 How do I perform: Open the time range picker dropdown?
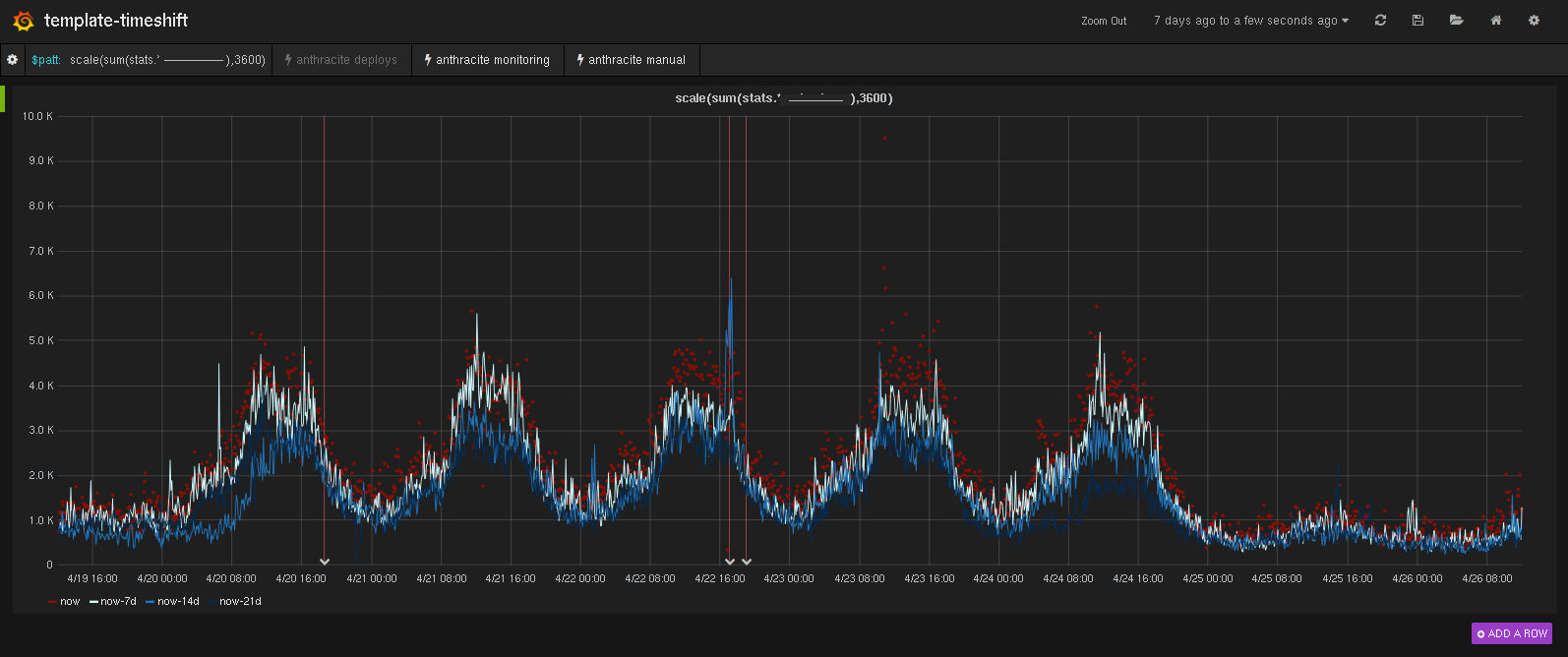pyautogui.click(x=1250, y=21)
